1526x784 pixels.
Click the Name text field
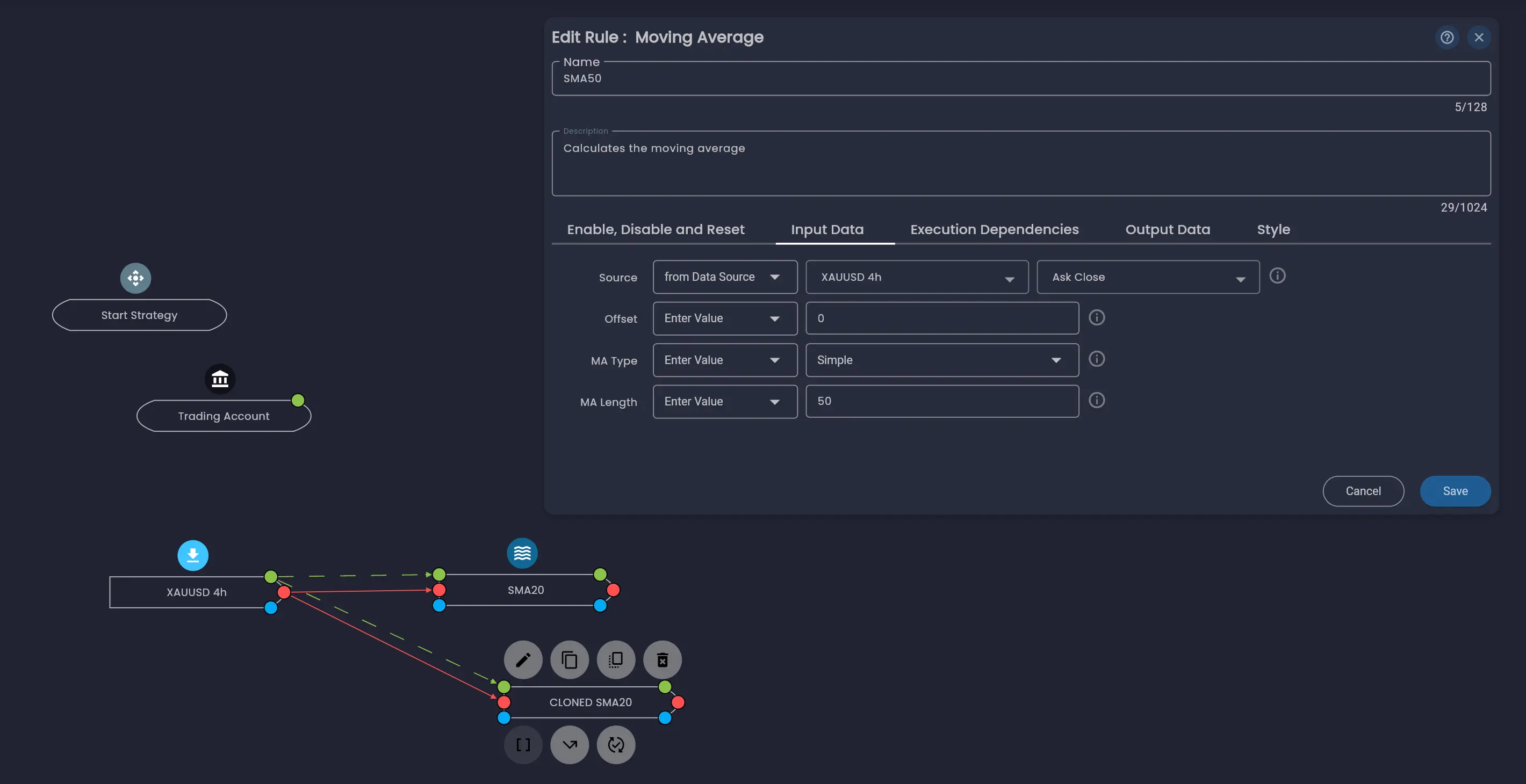pos(1020,79)
